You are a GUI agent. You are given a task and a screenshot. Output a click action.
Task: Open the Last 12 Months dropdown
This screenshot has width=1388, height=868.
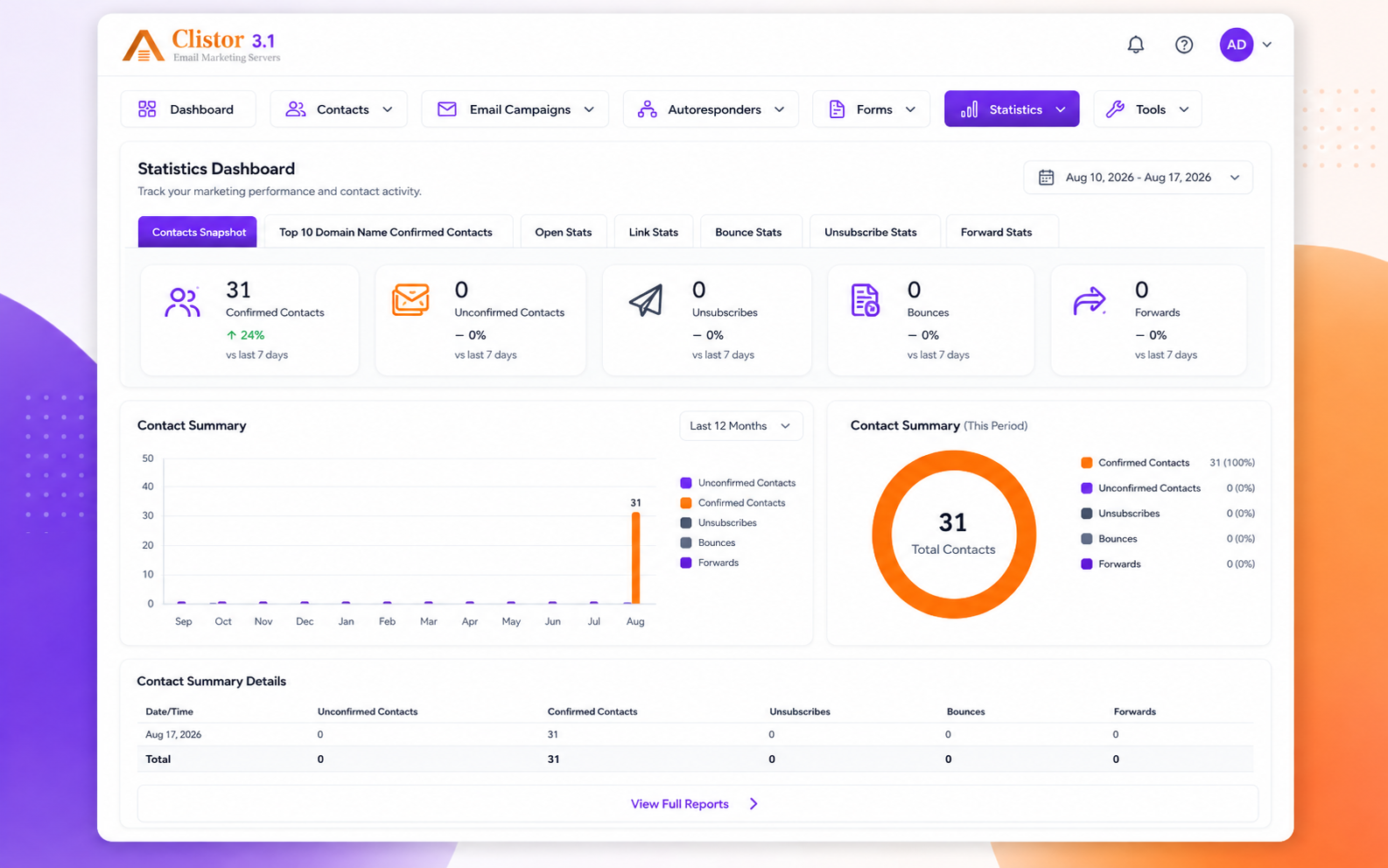click(x=740, y=426)
